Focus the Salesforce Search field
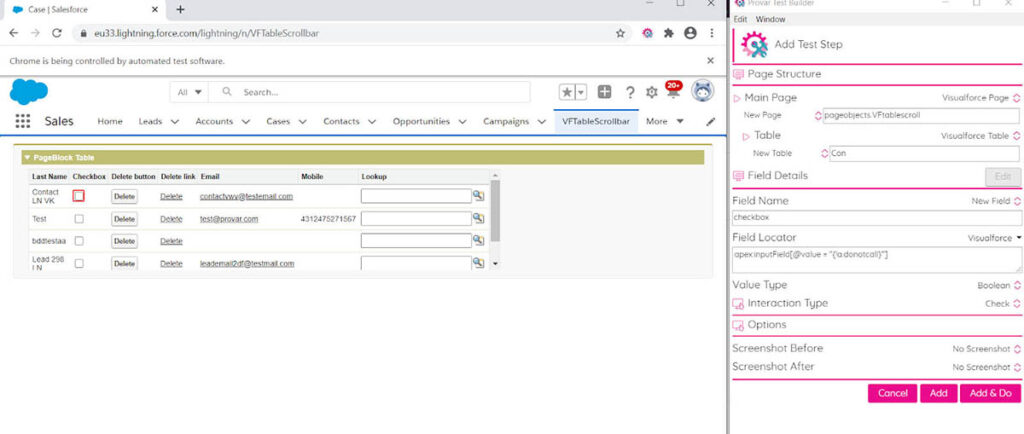The width and height of the screenshot is (1024, 434). pos(372,92)
